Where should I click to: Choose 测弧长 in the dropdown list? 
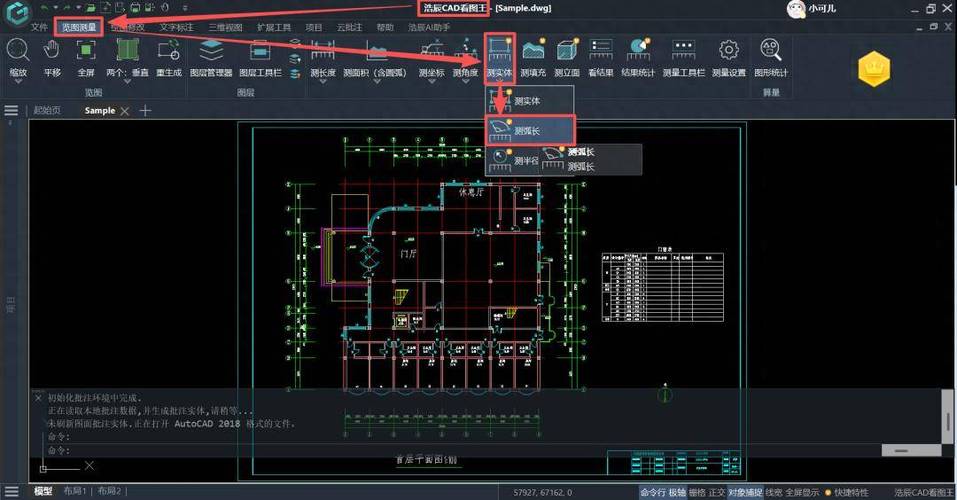click(x=530, y=131)
